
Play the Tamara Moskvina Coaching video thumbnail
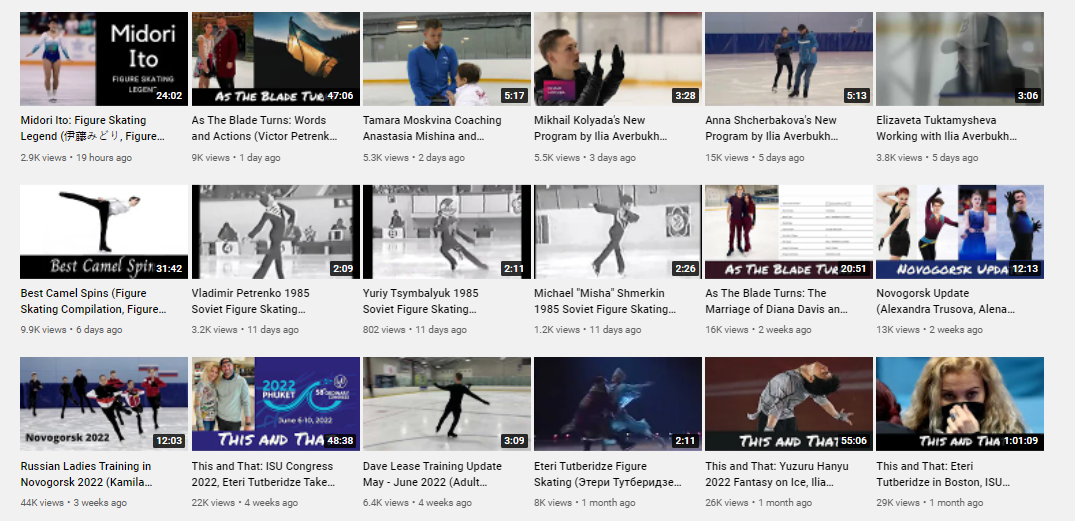446,58
